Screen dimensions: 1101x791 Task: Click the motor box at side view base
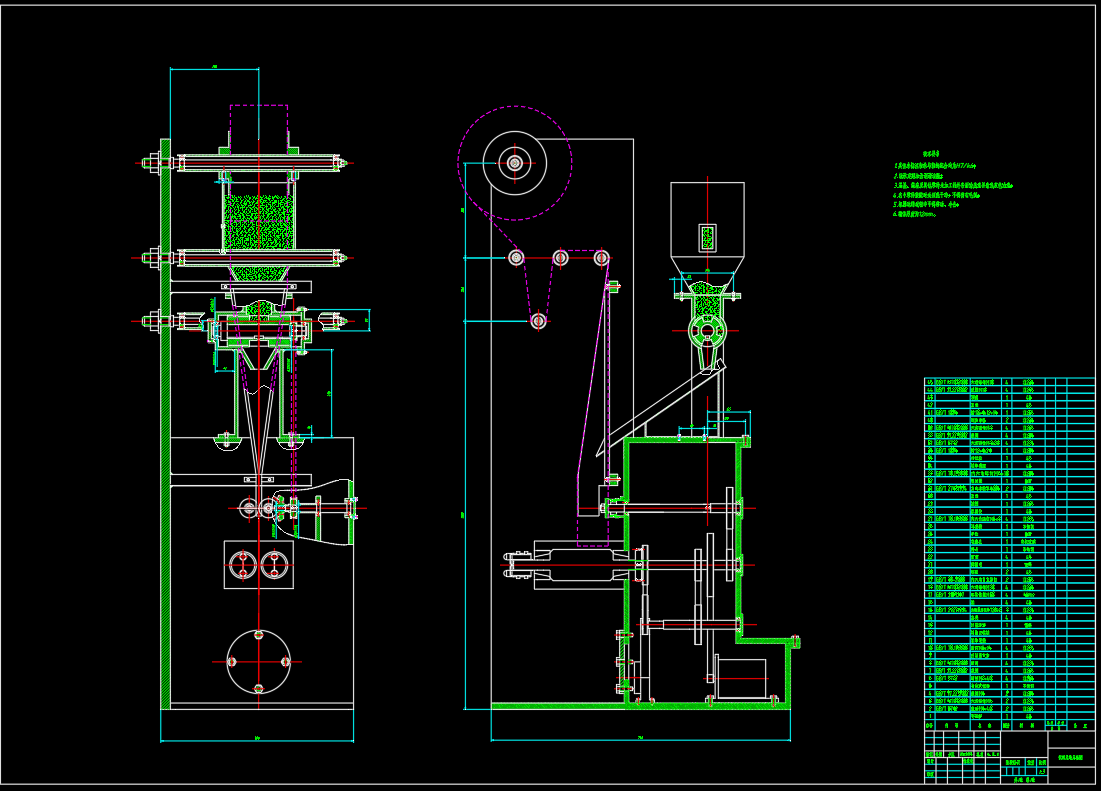click(741, 678)
